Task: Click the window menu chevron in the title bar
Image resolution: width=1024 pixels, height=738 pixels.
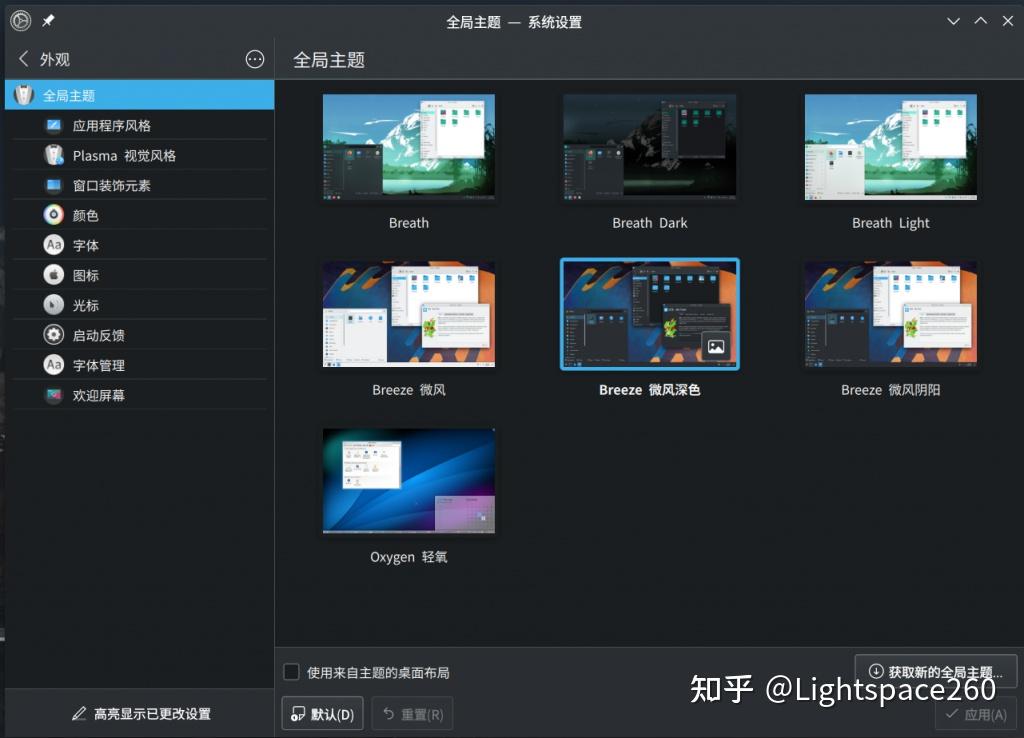Action: tap(953, 20)
